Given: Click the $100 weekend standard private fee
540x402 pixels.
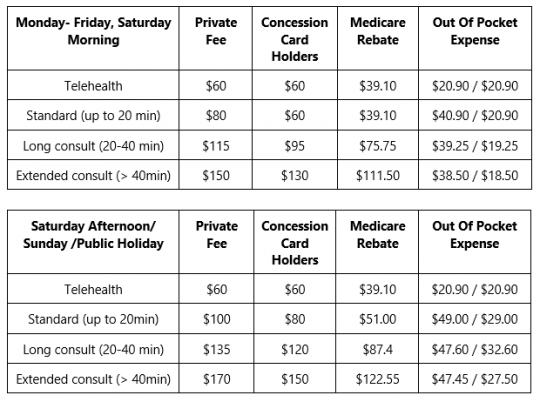Looking at the screenshot, I should tap(217, 319).
